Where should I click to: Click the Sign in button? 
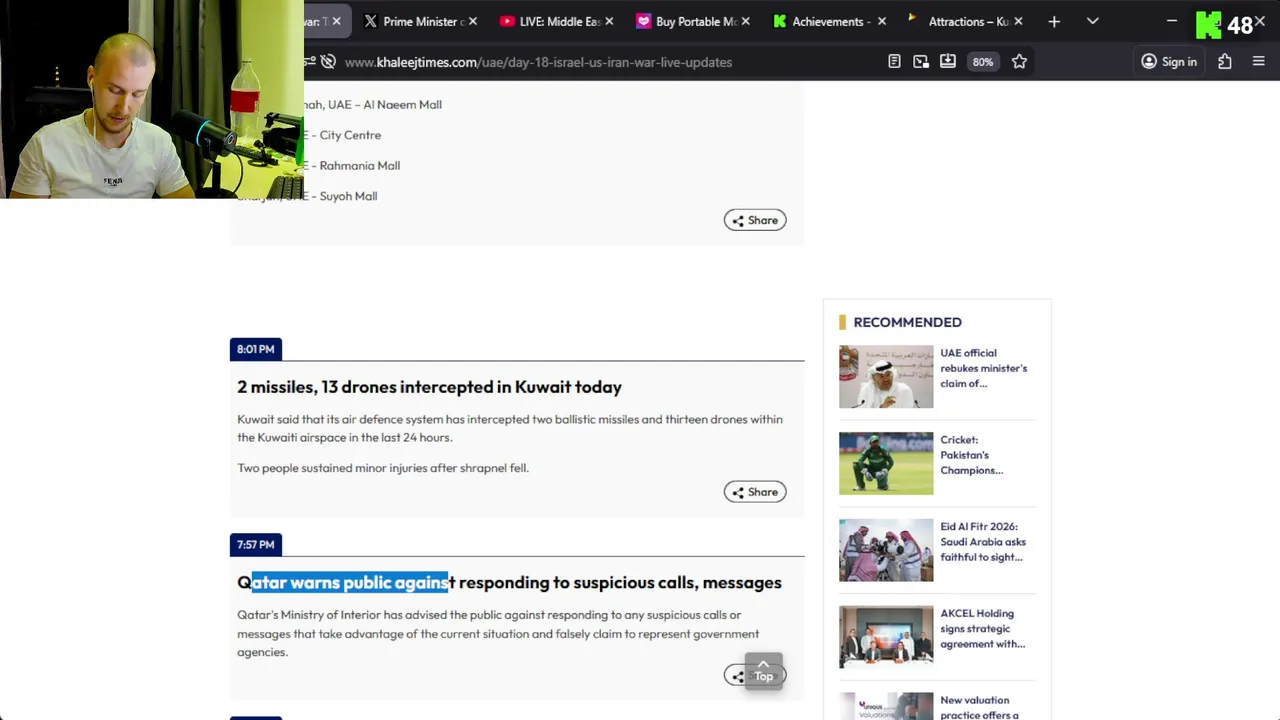[1169, 62]
